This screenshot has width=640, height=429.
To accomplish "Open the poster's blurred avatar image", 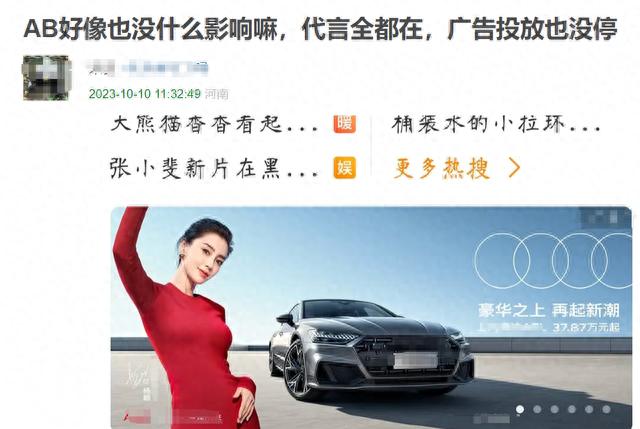I will pyautogui.click(x=46, y=78).
